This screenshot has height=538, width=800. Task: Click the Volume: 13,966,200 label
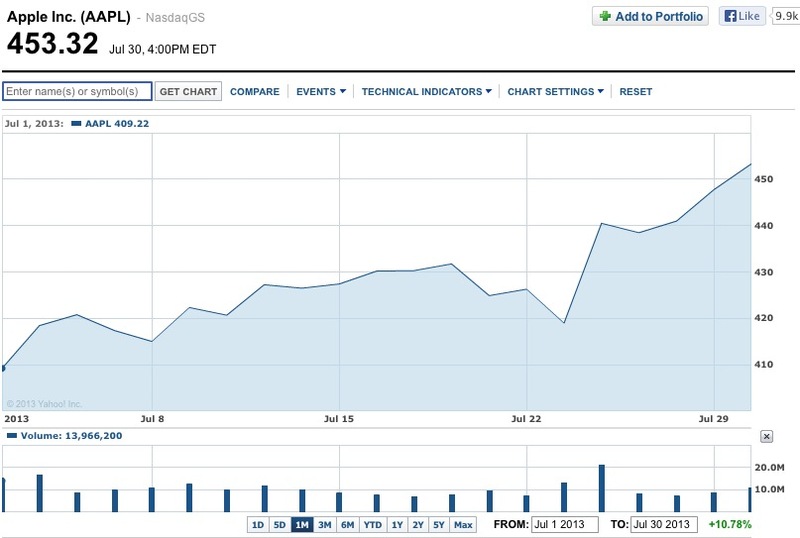tap(71, 436)
